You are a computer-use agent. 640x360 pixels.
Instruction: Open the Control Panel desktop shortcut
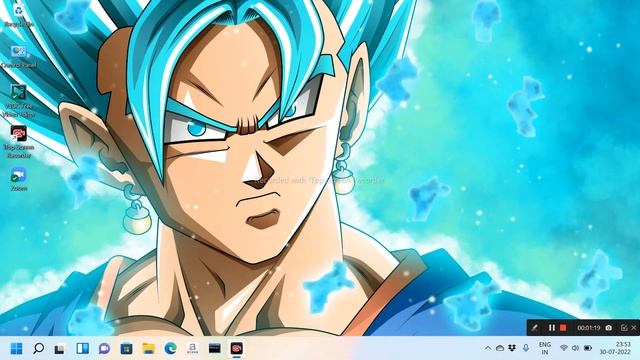point(18,56)
